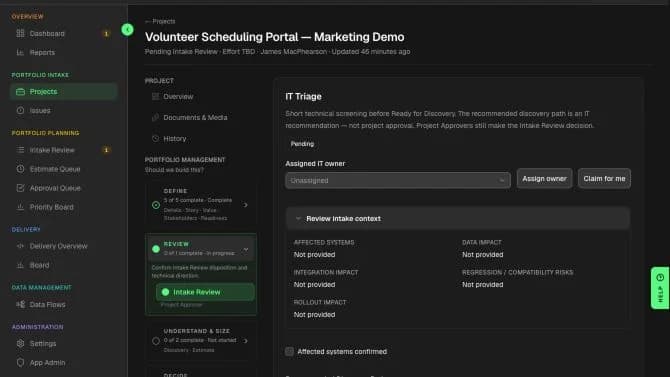Image resolution: width=670 pixels, height=377 pixels.
Task: Select the Intake Review step button
Action: point(205,292)
